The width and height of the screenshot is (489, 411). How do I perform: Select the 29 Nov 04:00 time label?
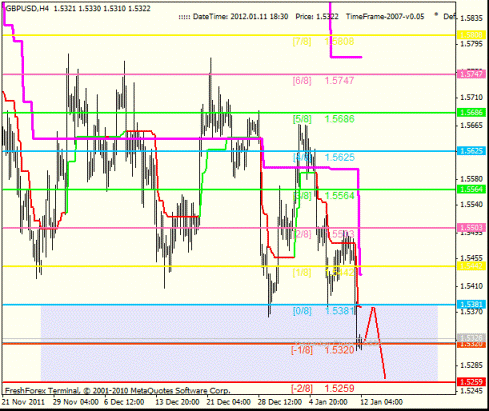coord(76,402)
